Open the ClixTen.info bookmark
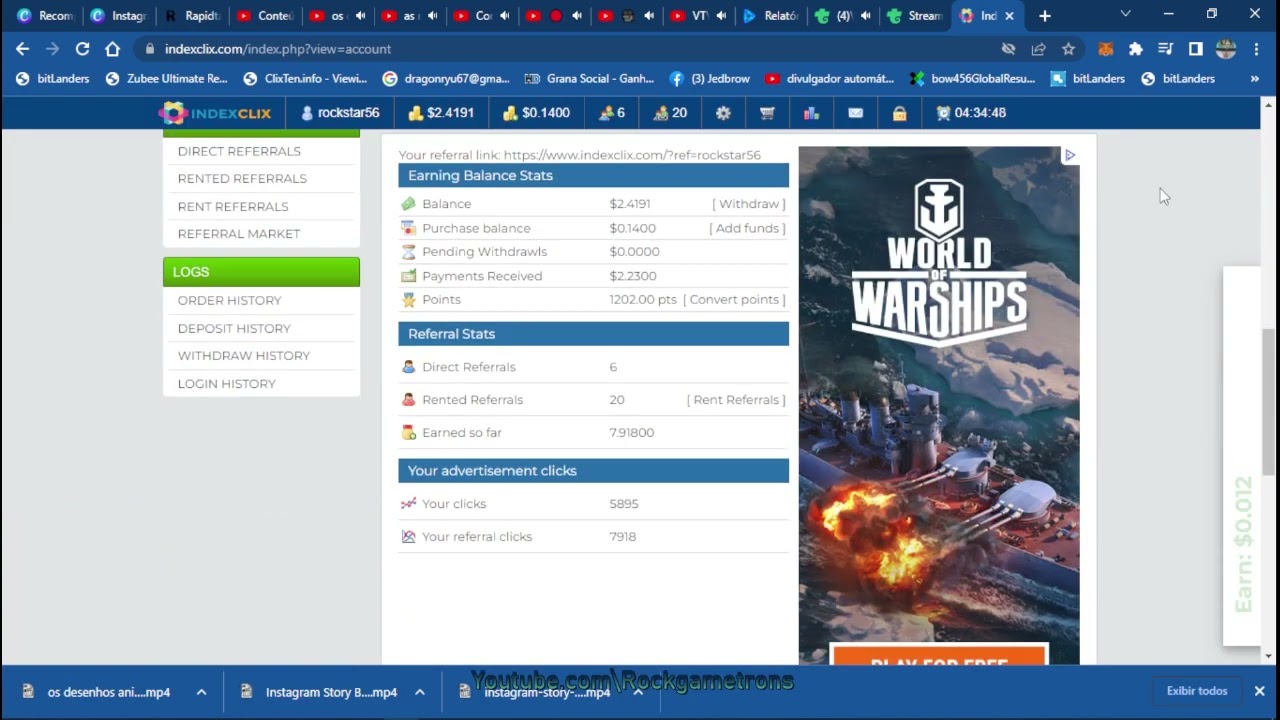The image size is (1280, 720). (x=306, y=78)
